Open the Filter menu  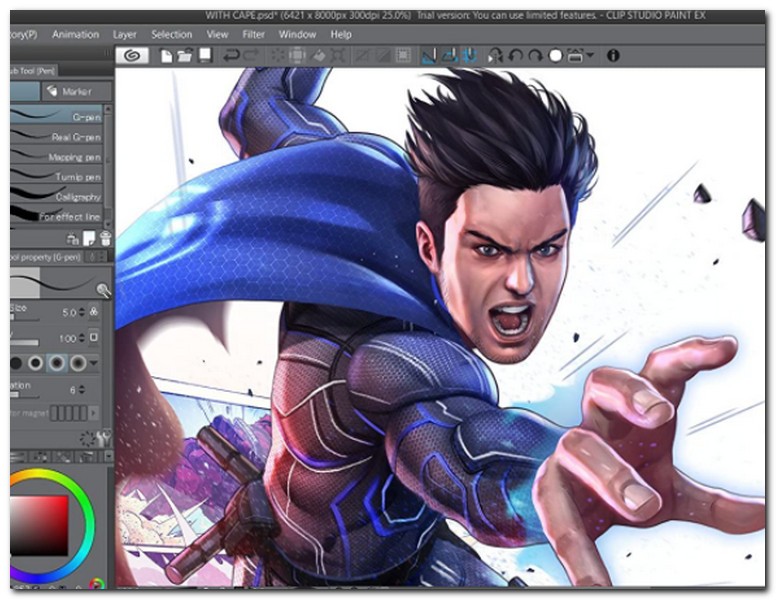[254, 34]
